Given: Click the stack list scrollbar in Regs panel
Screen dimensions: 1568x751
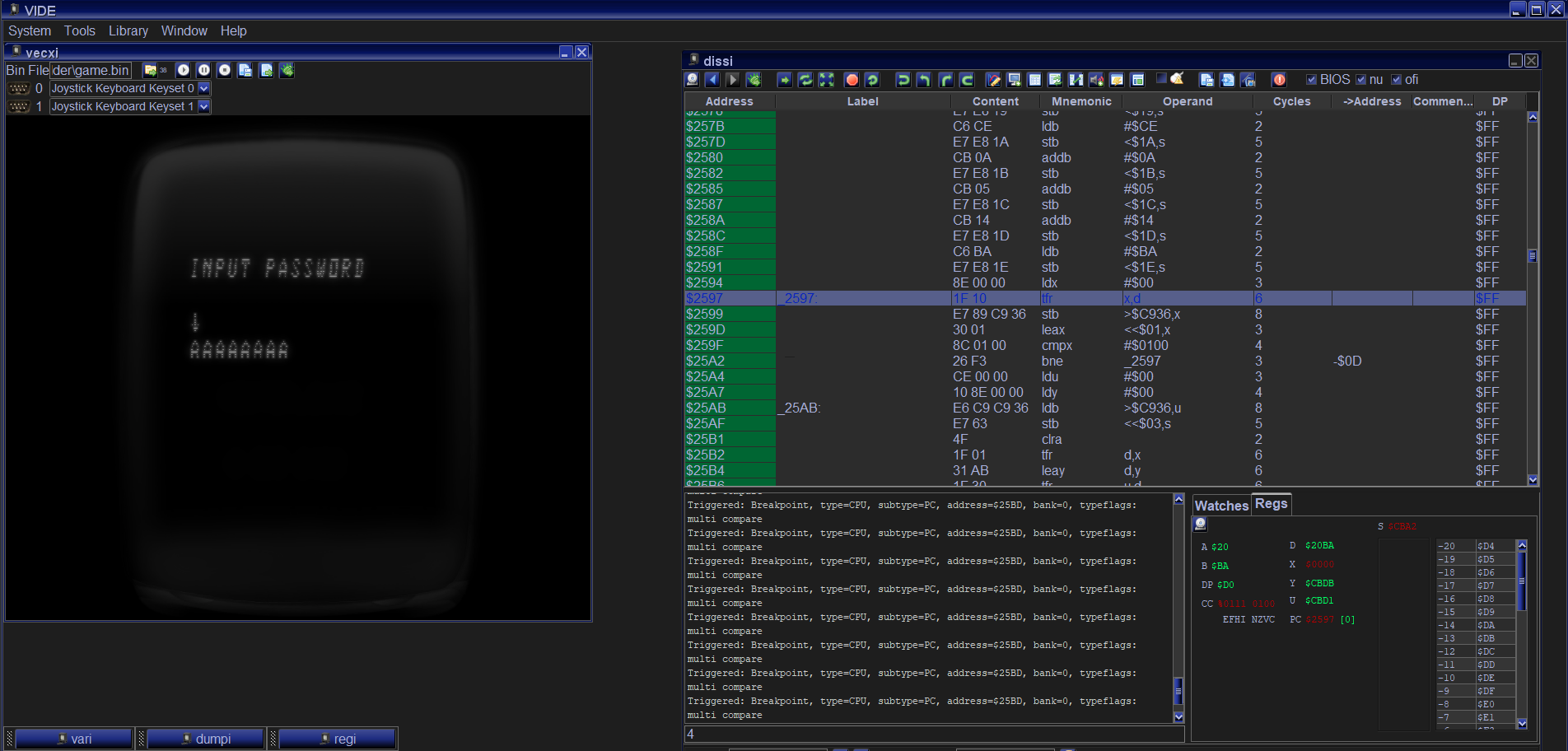Looking at the screenshot, I should tap(1522, 581).
